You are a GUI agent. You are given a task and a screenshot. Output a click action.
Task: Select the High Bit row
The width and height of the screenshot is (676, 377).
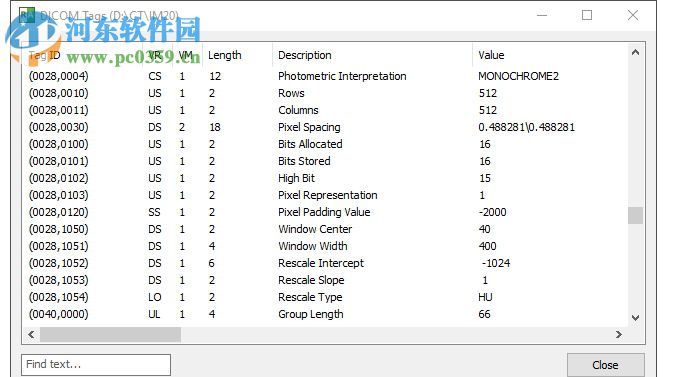pyautogui.click(x=325, y=178)
